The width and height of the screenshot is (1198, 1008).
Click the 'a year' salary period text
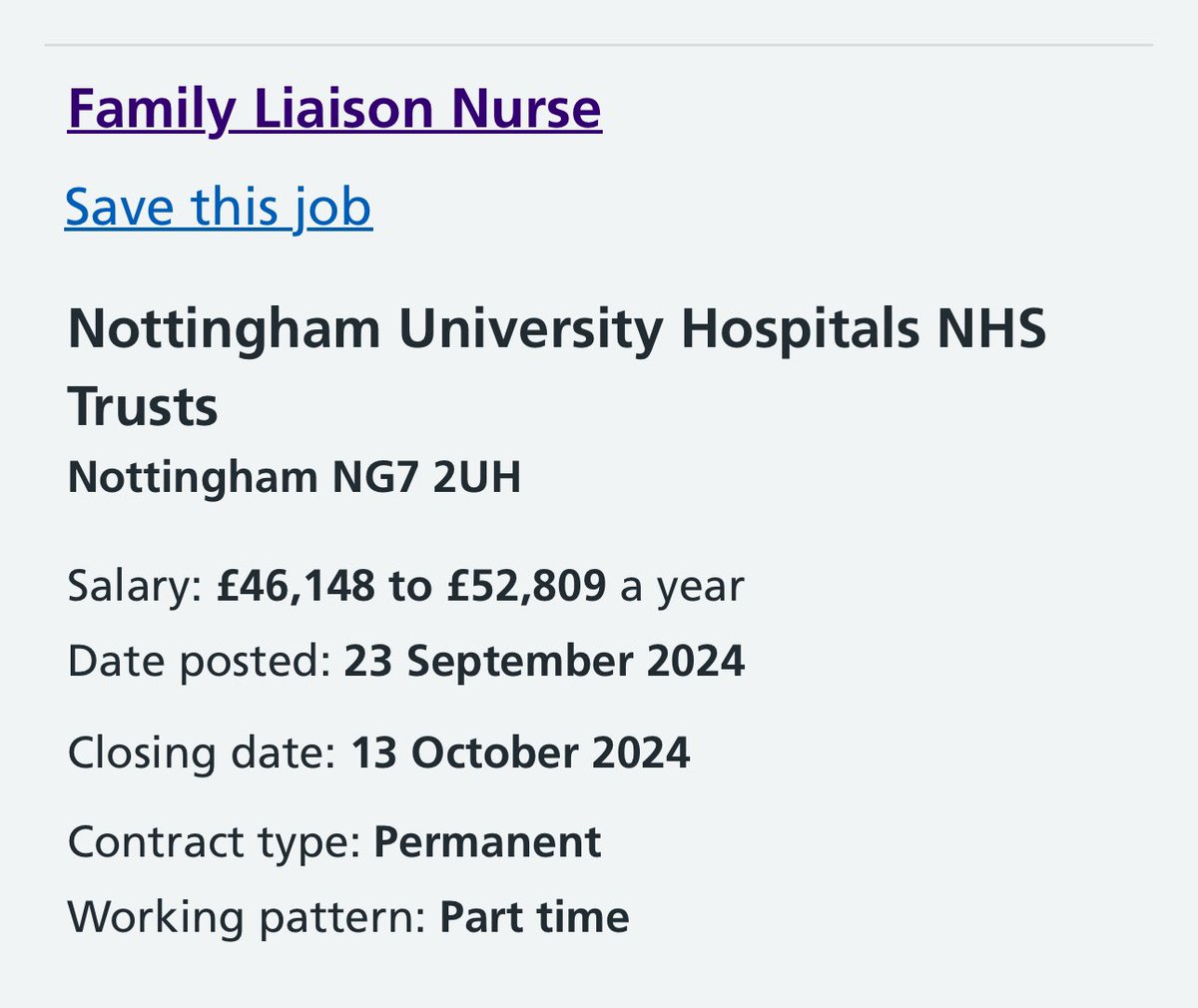point(682,587)
